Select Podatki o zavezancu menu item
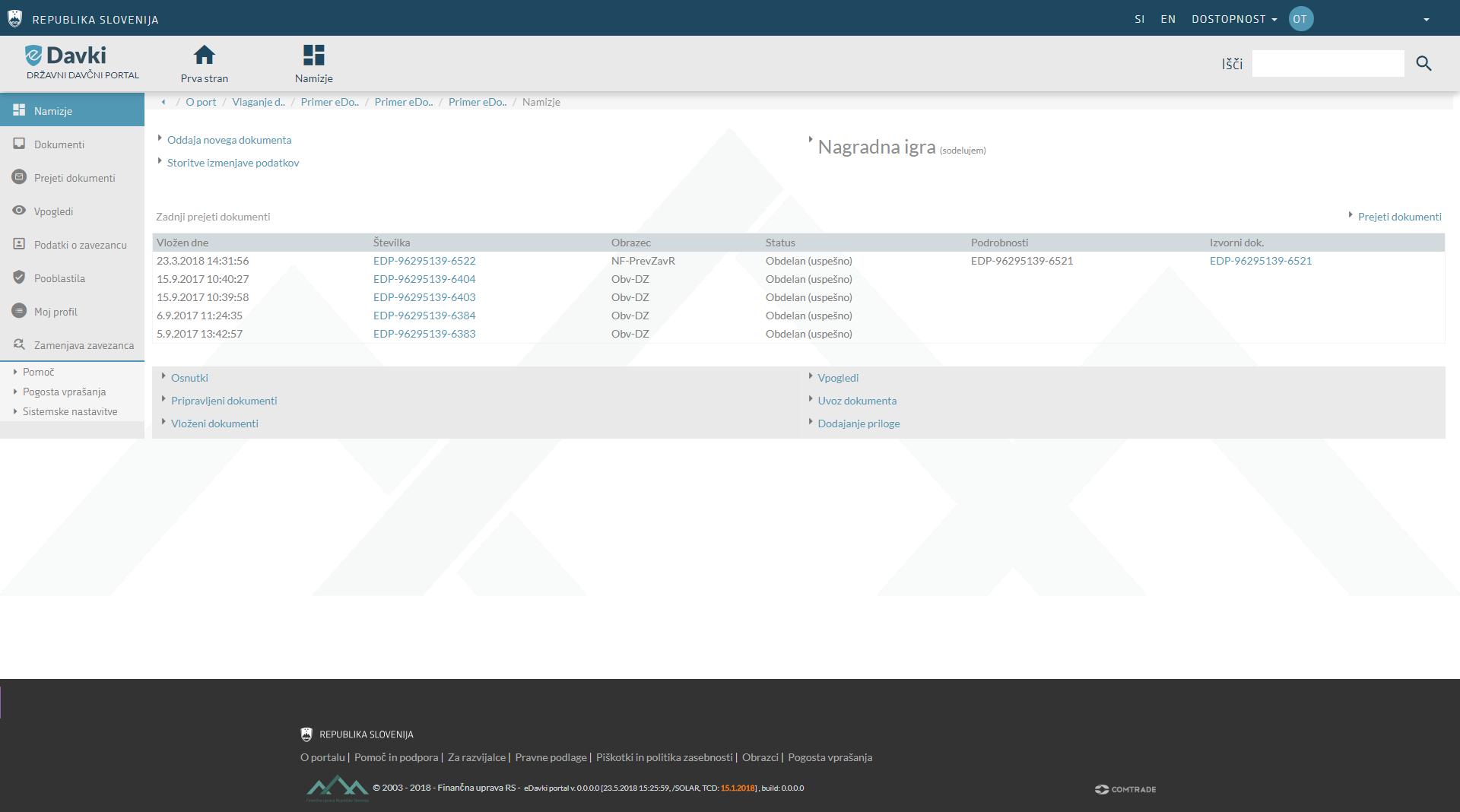 [80, 245]
